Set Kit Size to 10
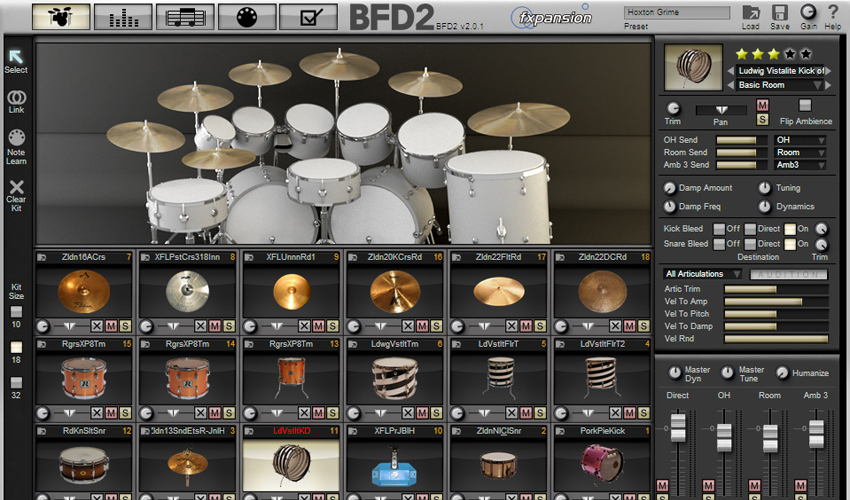This screenshot has width=850, height=500. (16, 312)
